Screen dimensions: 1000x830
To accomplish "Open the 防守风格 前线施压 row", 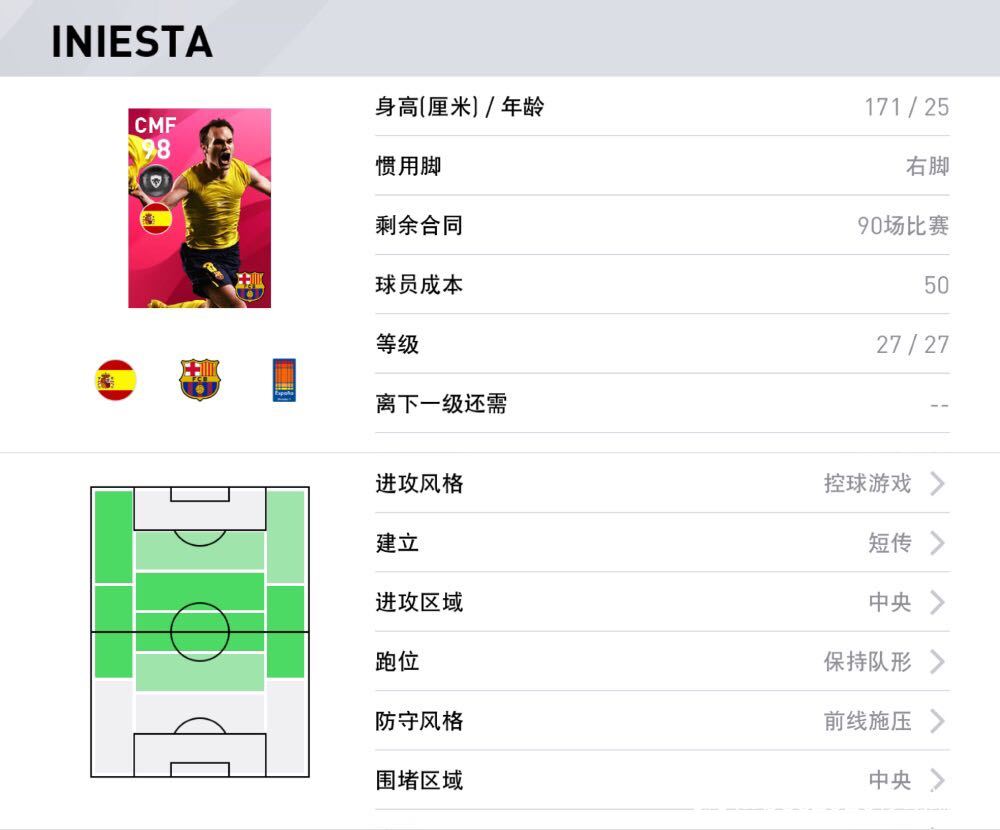I will [662, 721].
